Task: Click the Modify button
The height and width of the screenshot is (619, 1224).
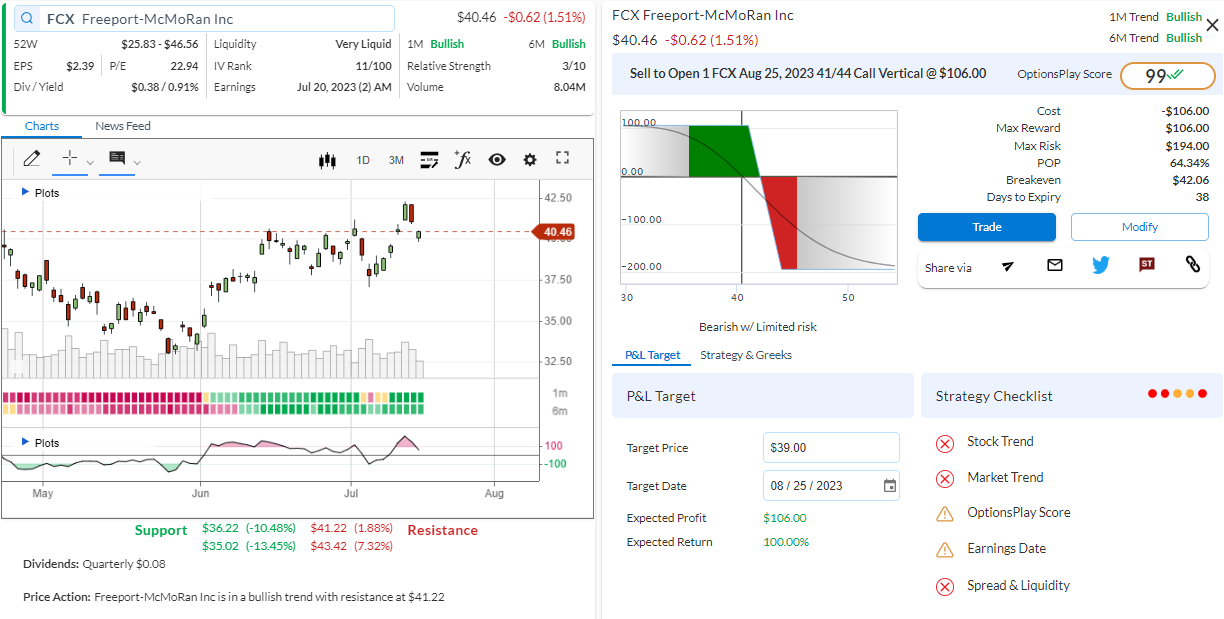Action: pyautogui.click(x=1139, y=227)
